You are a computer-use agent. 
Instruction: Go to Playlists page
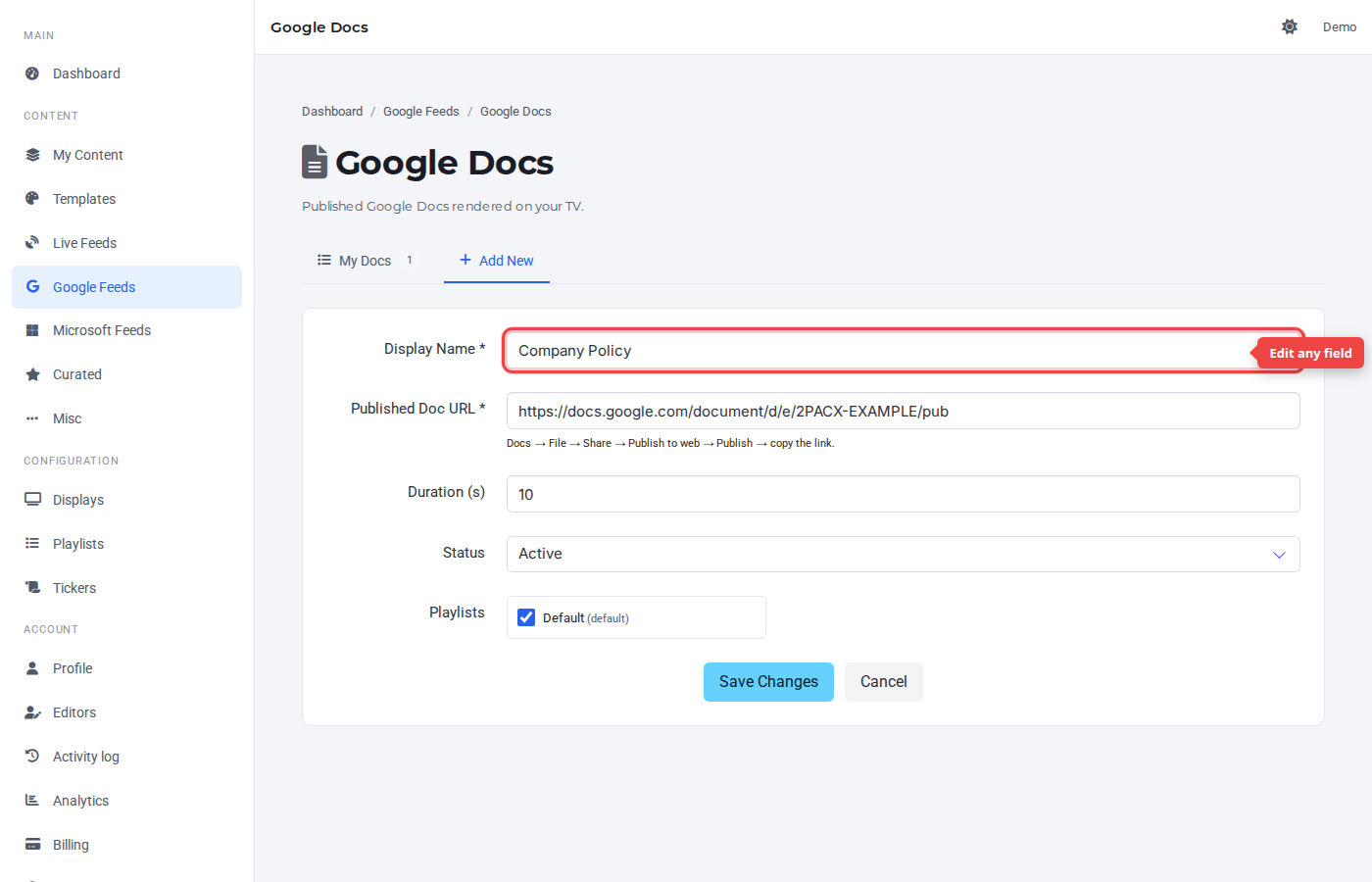point(126,544)
